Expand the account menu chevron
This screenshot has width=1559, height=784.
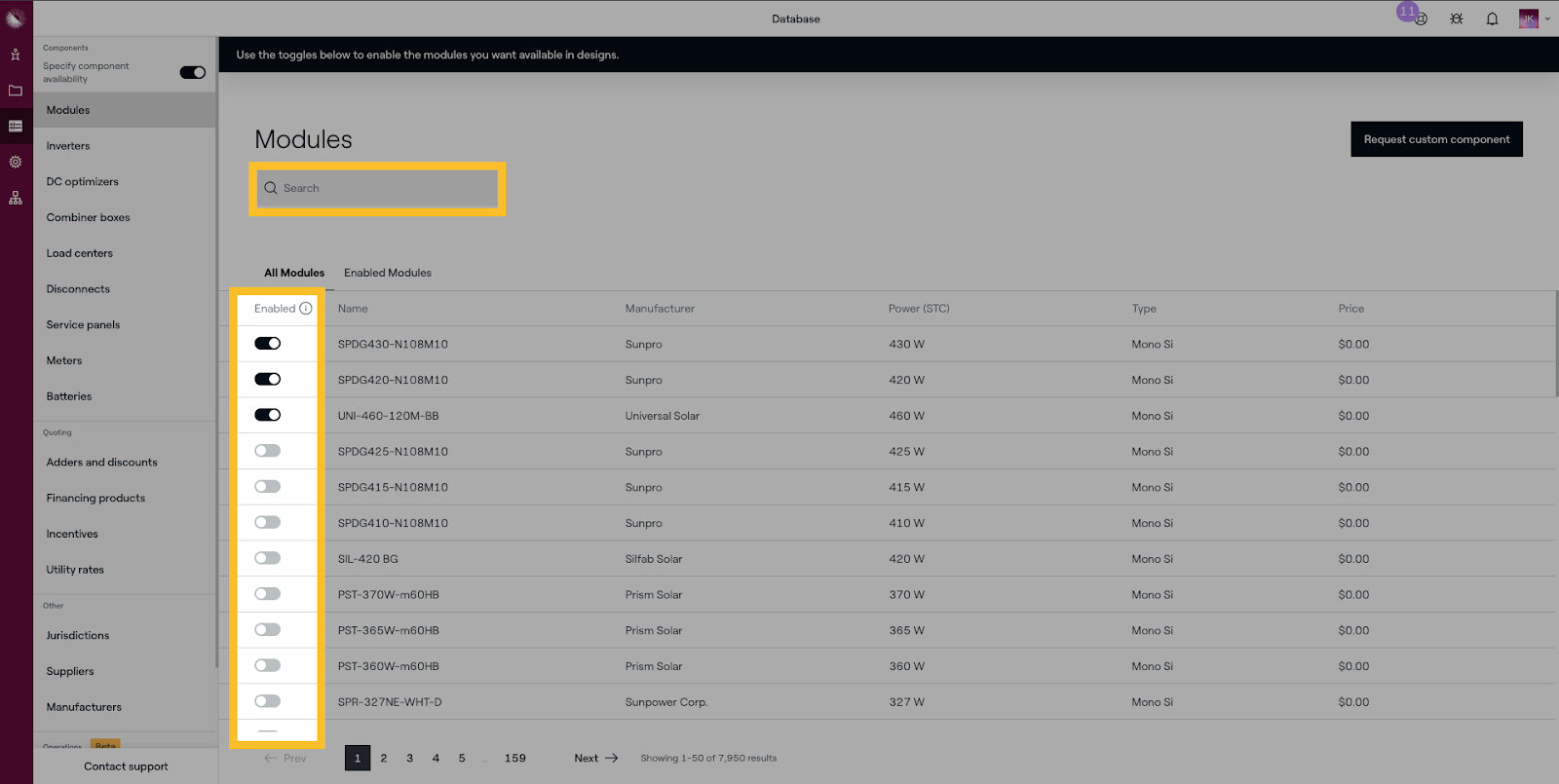point(1547,19)
